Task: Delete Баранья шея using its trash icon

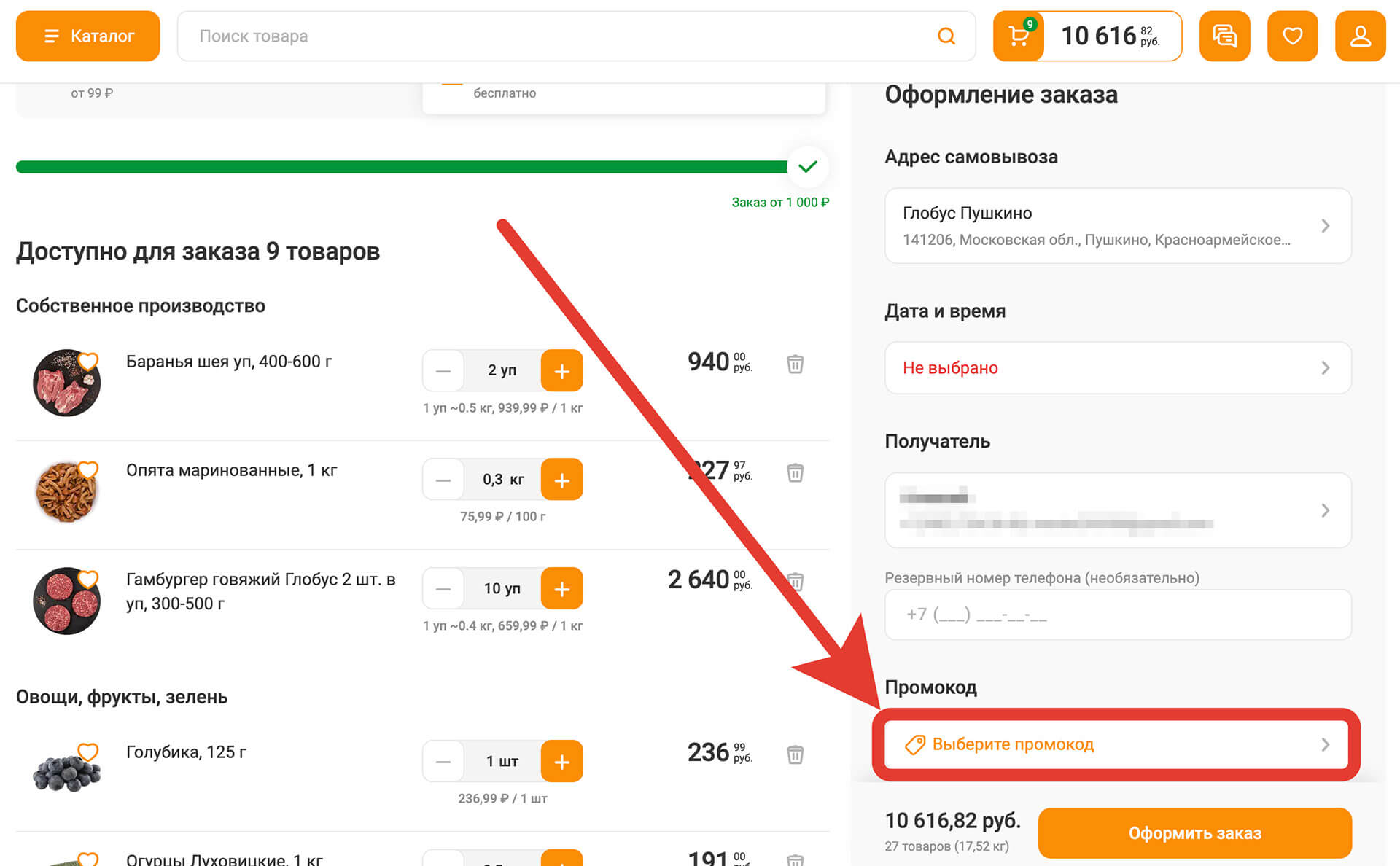Action: point(795,364)
